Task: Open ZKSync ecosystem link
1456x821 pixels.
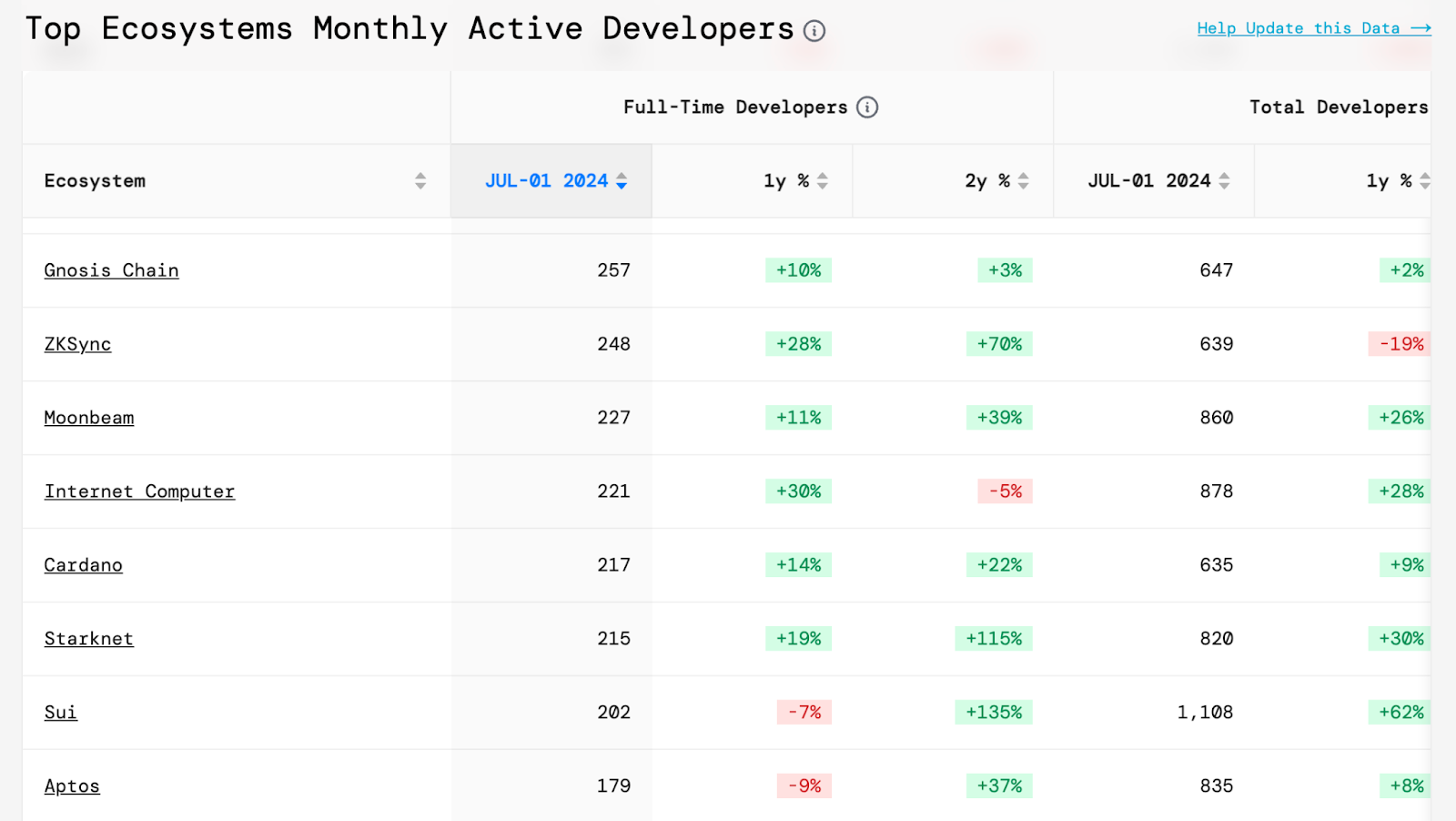Action: pos(77,344)
